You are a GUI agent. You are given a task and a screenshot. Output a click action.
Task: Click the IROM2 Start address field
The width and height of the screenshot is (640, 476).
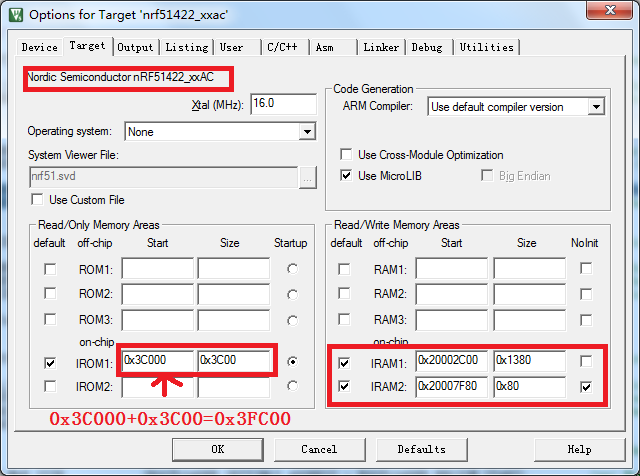click(157, 387)
